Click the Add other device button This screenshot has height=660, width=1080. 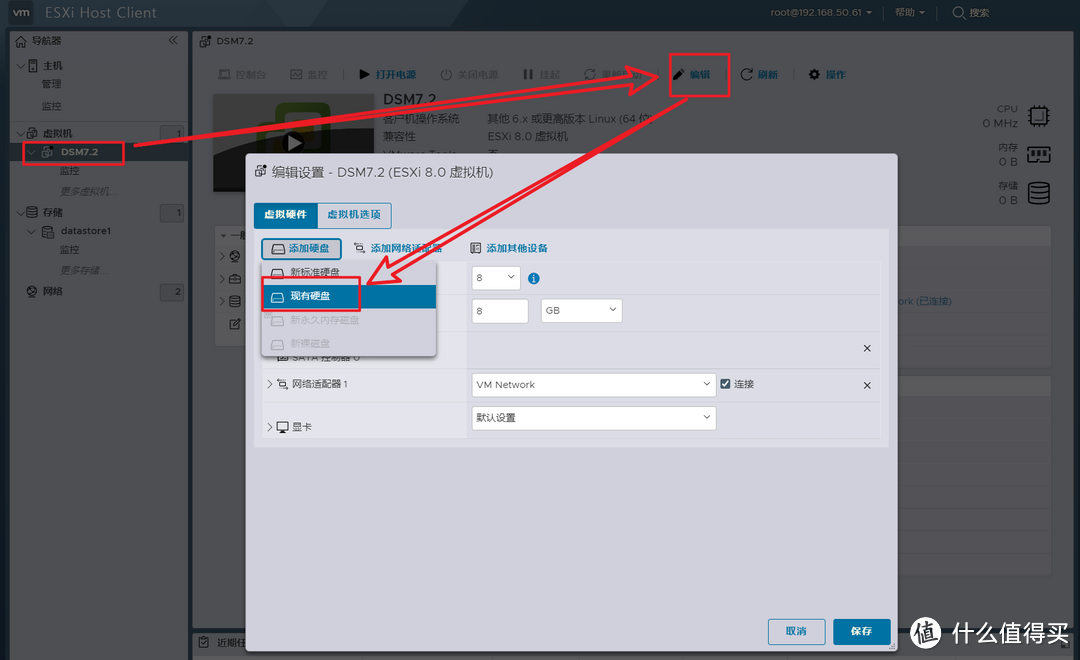tap(509, 248)
